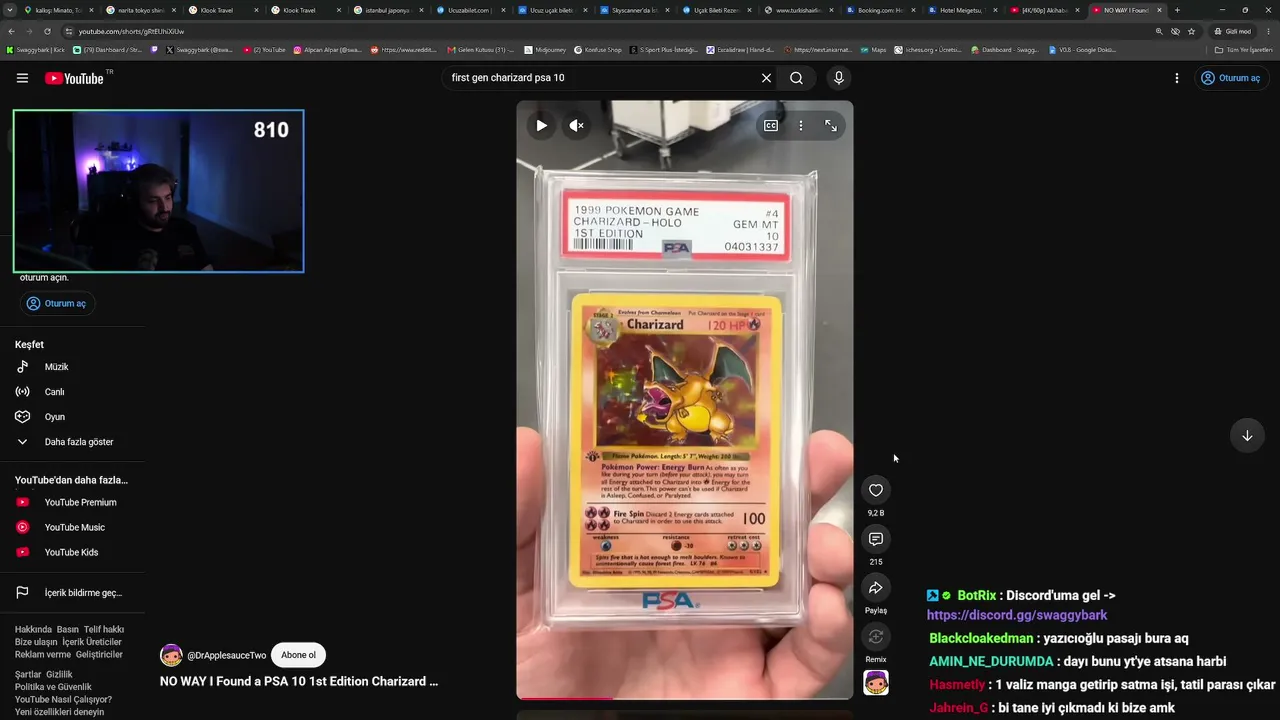Open the comments with 215 count
Screen dimensions: 1280x720
[x=876, y=539]
